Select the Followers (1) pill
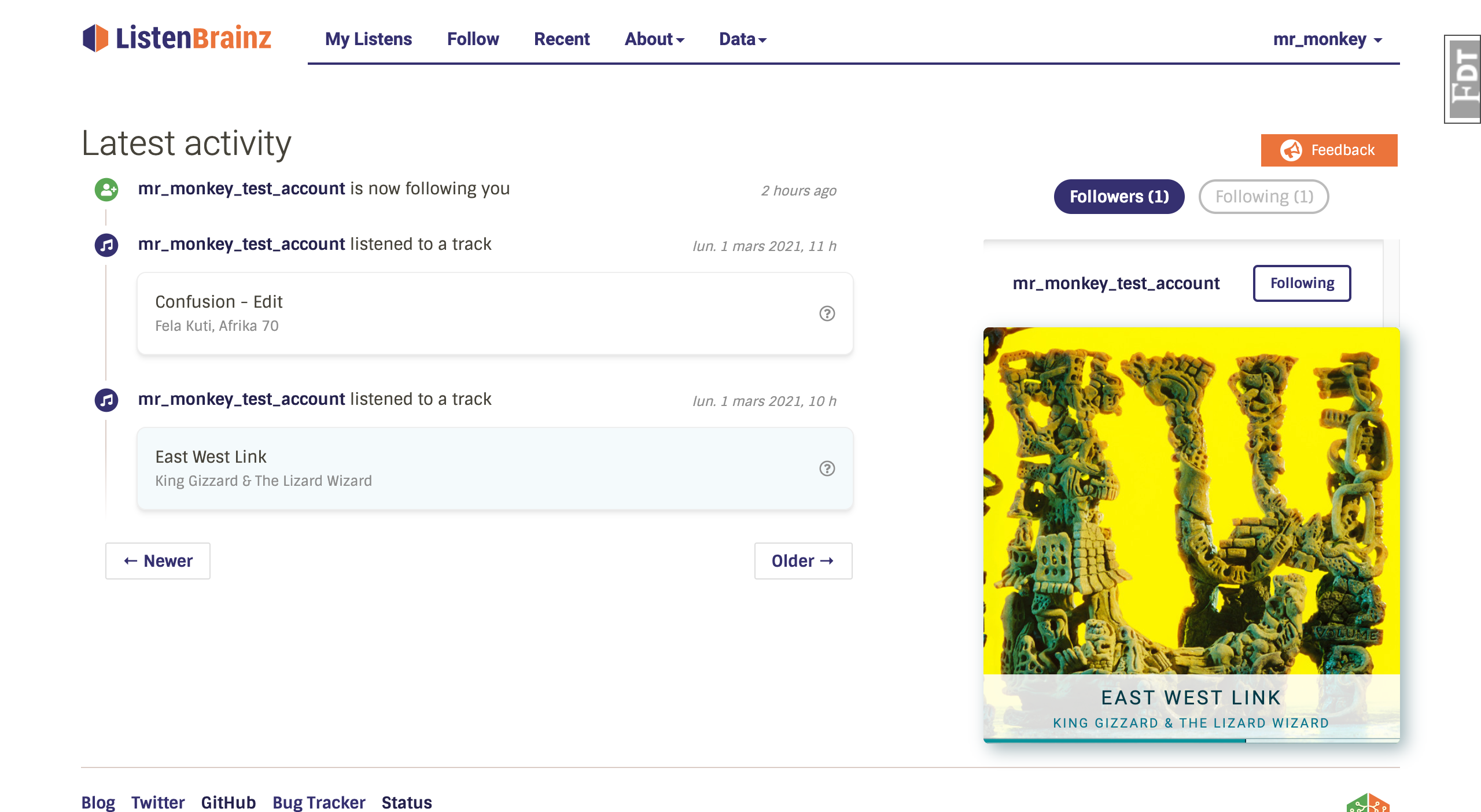 [1119, 197]
